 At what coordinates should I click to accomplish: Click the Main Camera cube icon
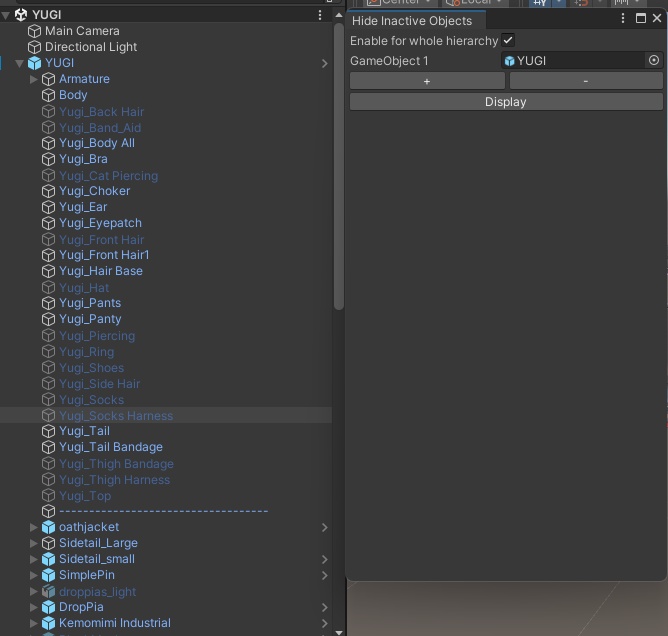click(34, 31)
